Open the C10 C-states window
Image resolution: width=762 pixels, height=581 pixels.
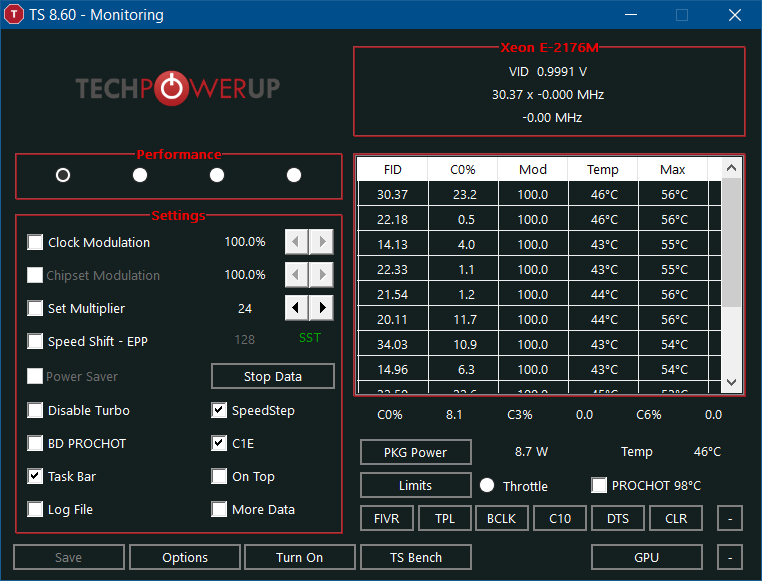pyautogui.click(x=560, y=518)
